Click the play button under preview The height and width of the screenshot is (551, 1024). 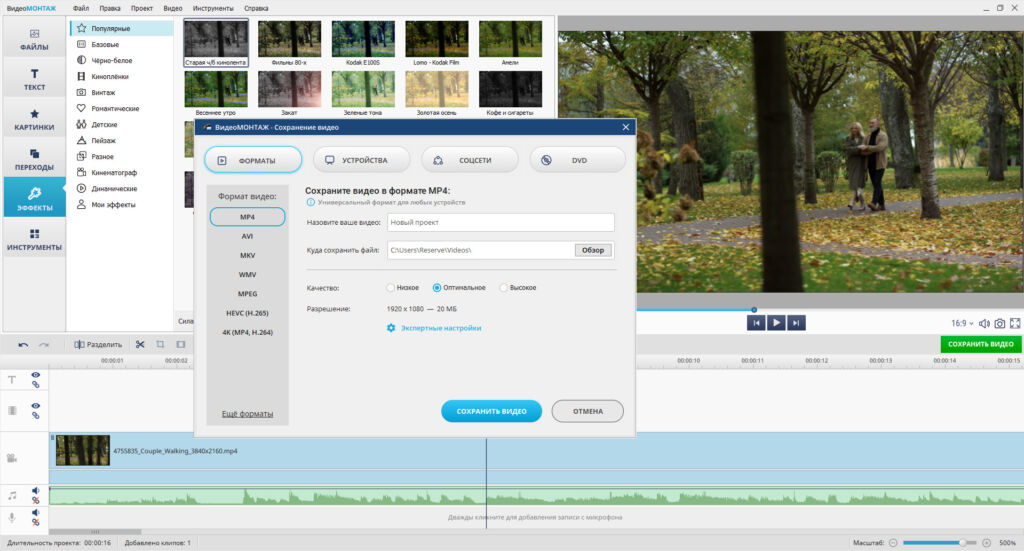click(776, 323)
